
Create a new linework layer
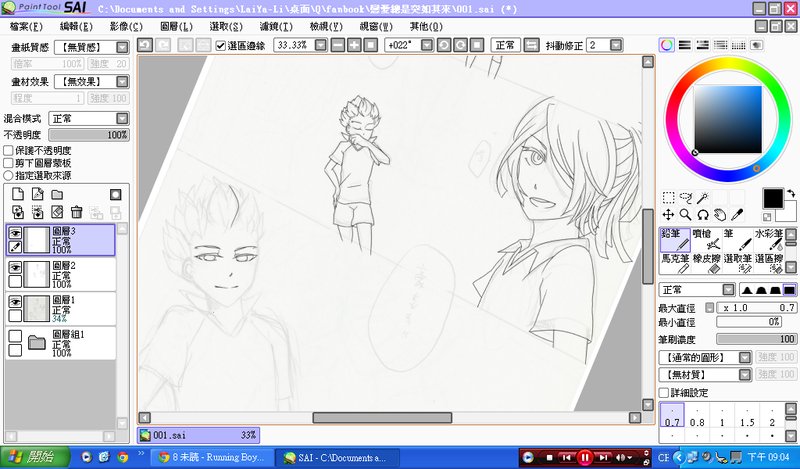coord(37,194)
